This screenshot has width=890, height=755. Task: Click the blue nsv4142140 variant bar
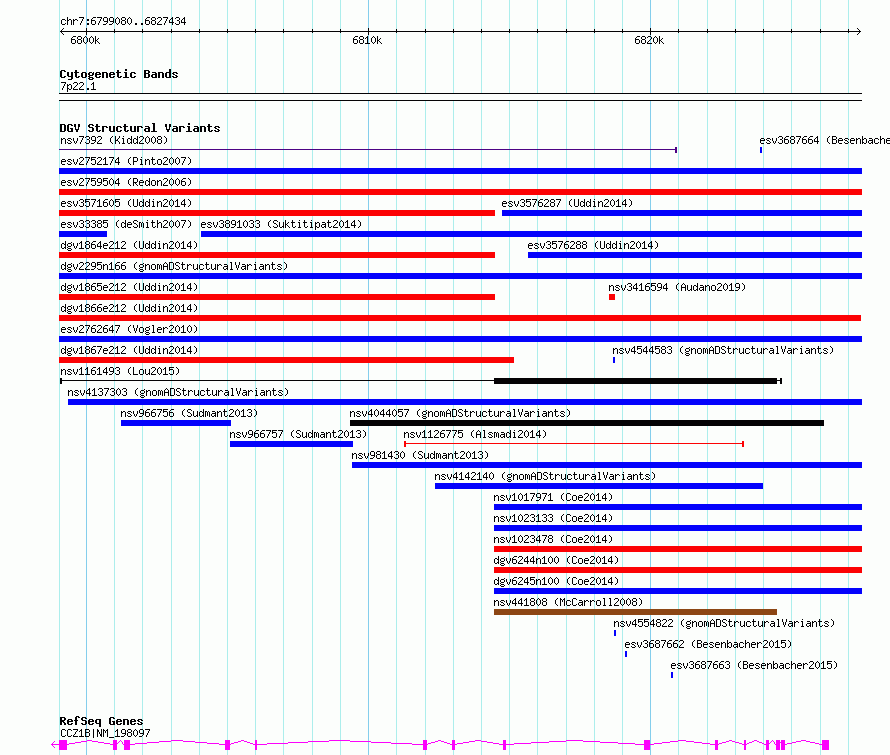click(599, 486)
